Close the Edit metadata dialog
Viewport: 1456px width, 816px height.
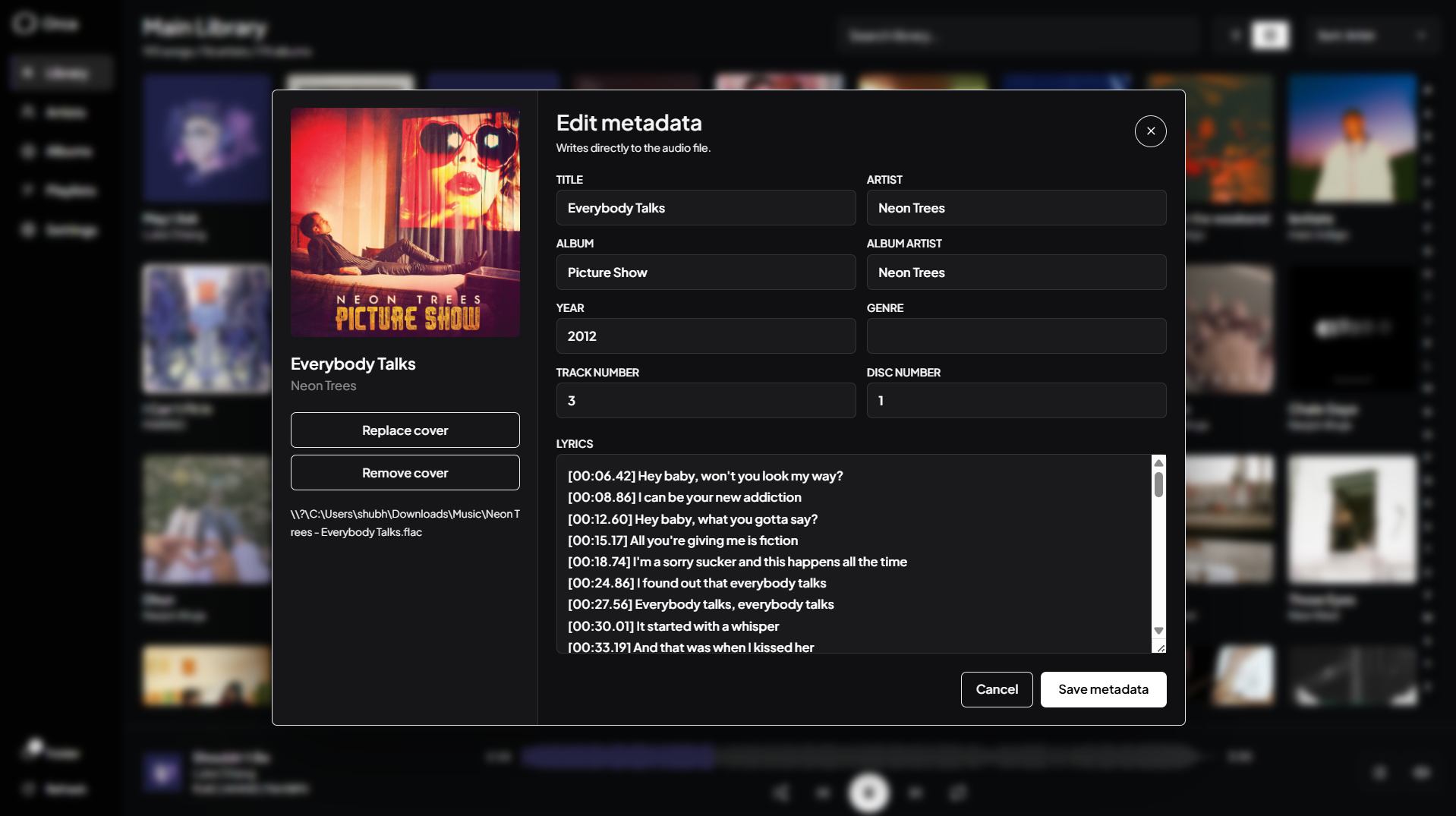(x=1150, y=131)
